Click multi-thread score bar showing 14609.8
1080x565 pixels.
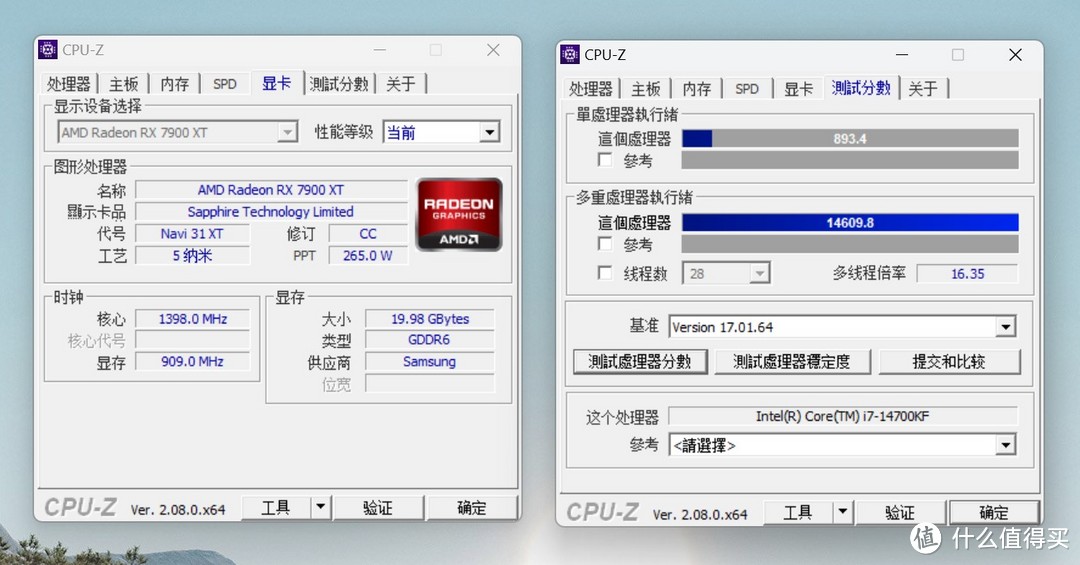pos(850,223)
